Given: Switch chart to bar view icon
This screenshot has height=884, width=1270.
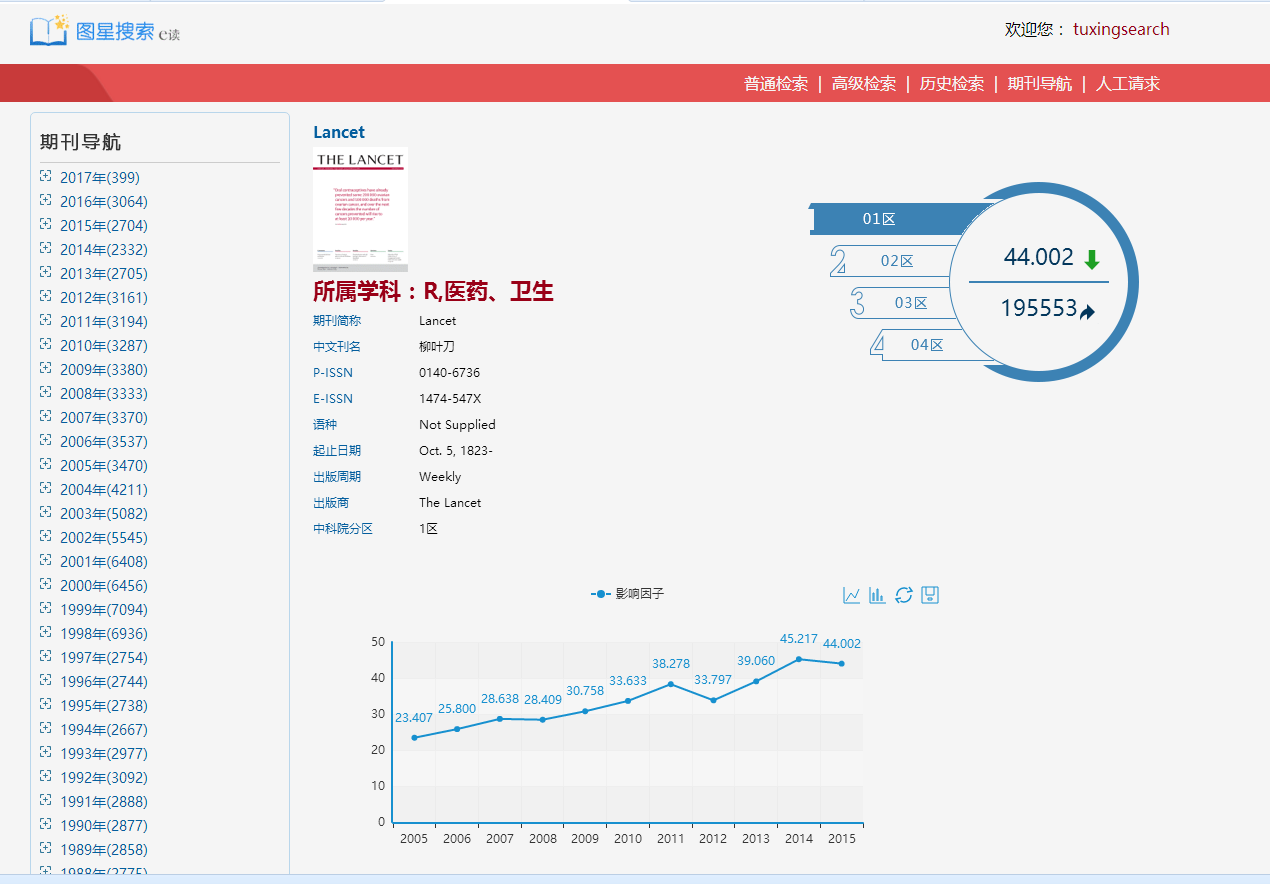Looking at the screenshot, I should pyautogui.click(x=878, y=595).
